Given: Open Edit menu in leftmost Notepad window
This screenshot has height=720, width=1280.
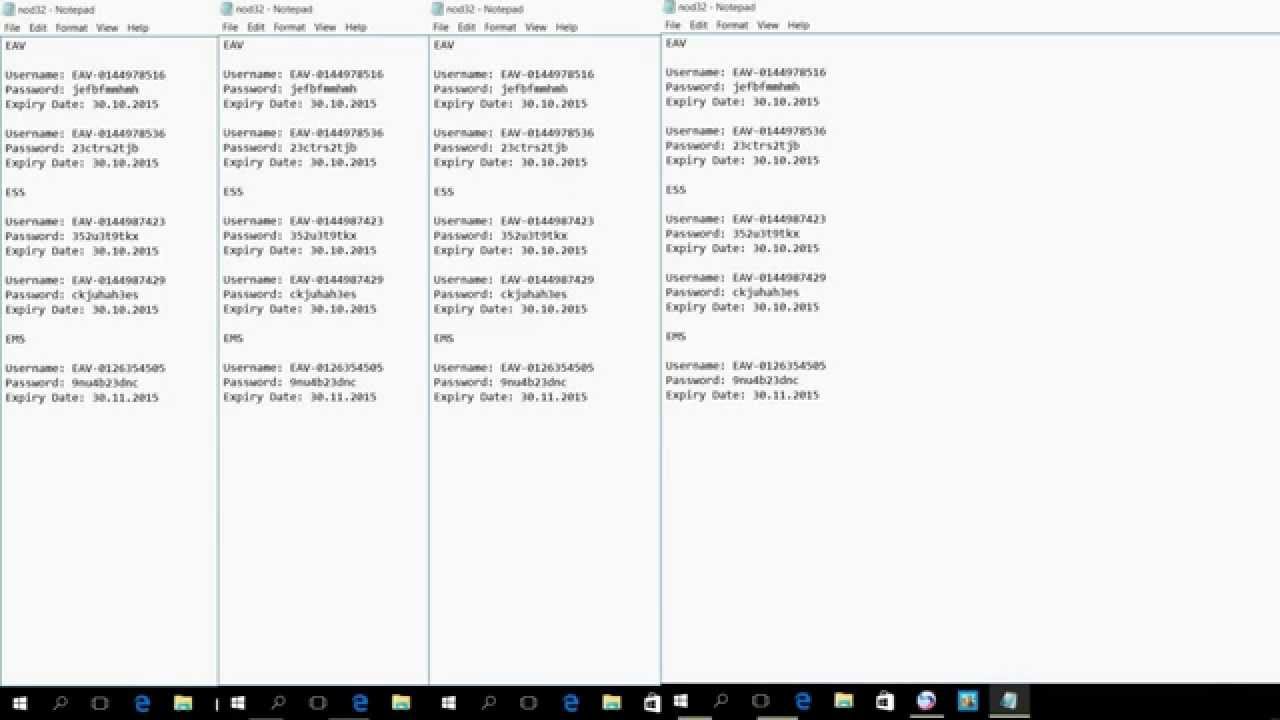Looking at the screenshot, I should pyautogui.click(x=38, y=28).
